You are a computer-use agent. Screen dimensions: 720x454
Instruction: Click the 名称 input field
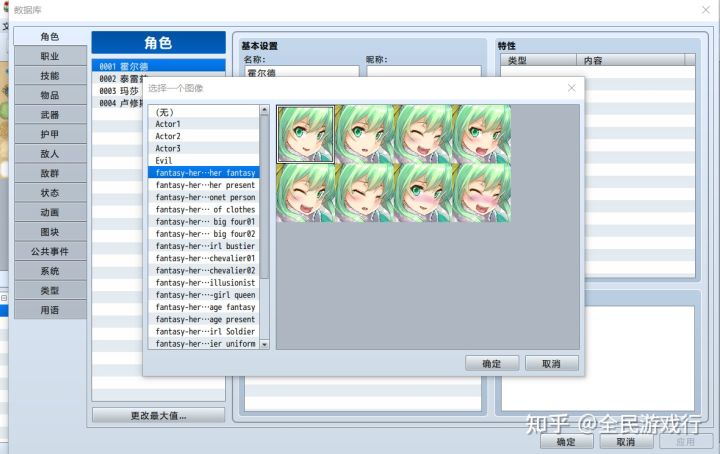pos(302,72)
